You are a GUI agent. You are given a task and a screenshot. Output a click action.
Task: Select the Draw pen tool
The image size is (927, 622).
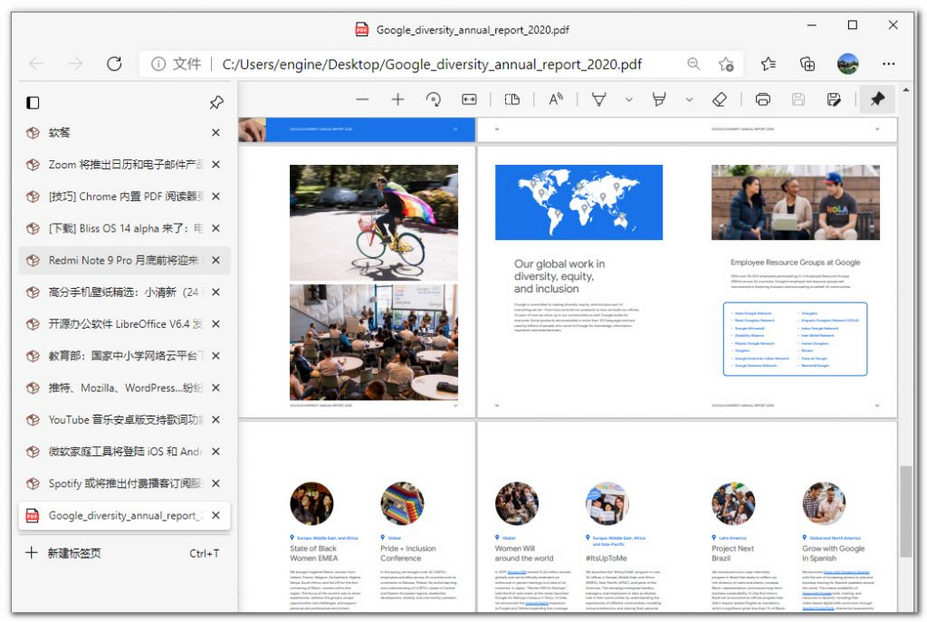599,99
